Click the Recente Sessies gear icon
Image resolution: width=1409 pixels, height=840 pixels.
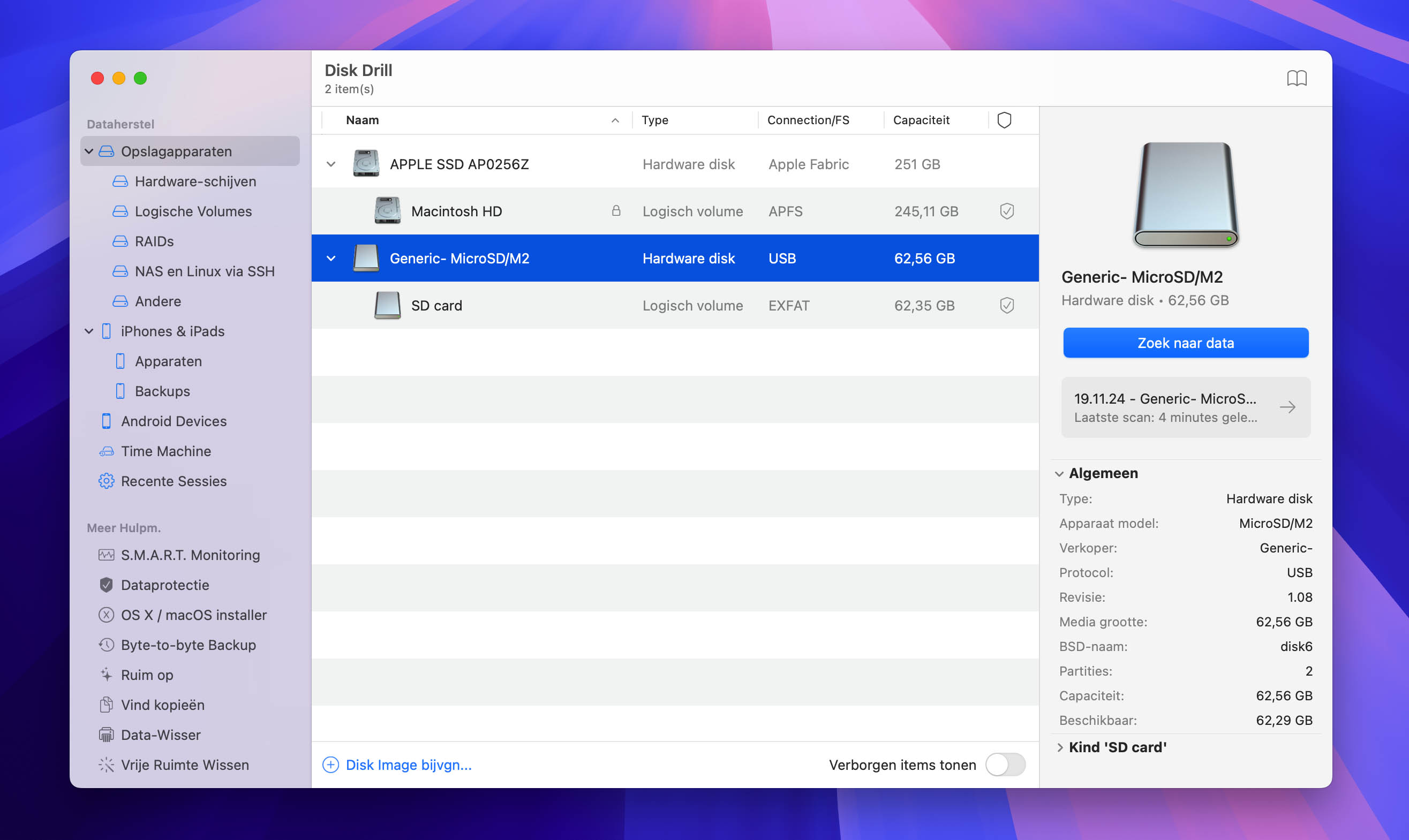pyautogui.click(x=106, y=481)
